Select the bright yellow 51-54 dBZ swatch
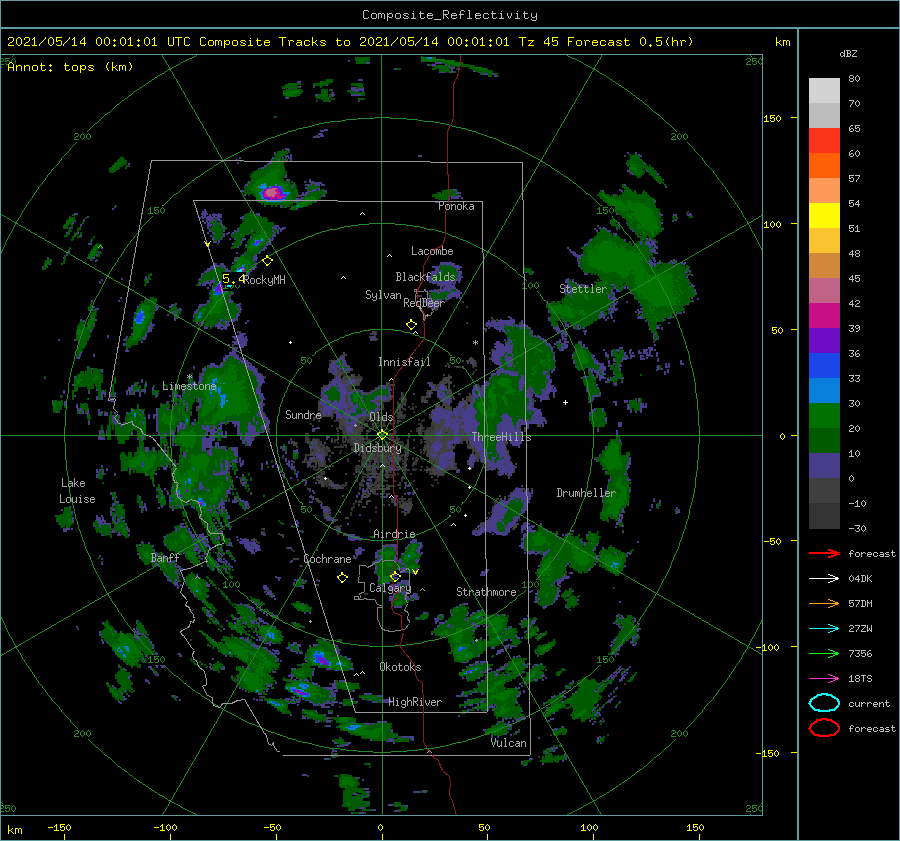The image size is (900, 841). point(824,215)
